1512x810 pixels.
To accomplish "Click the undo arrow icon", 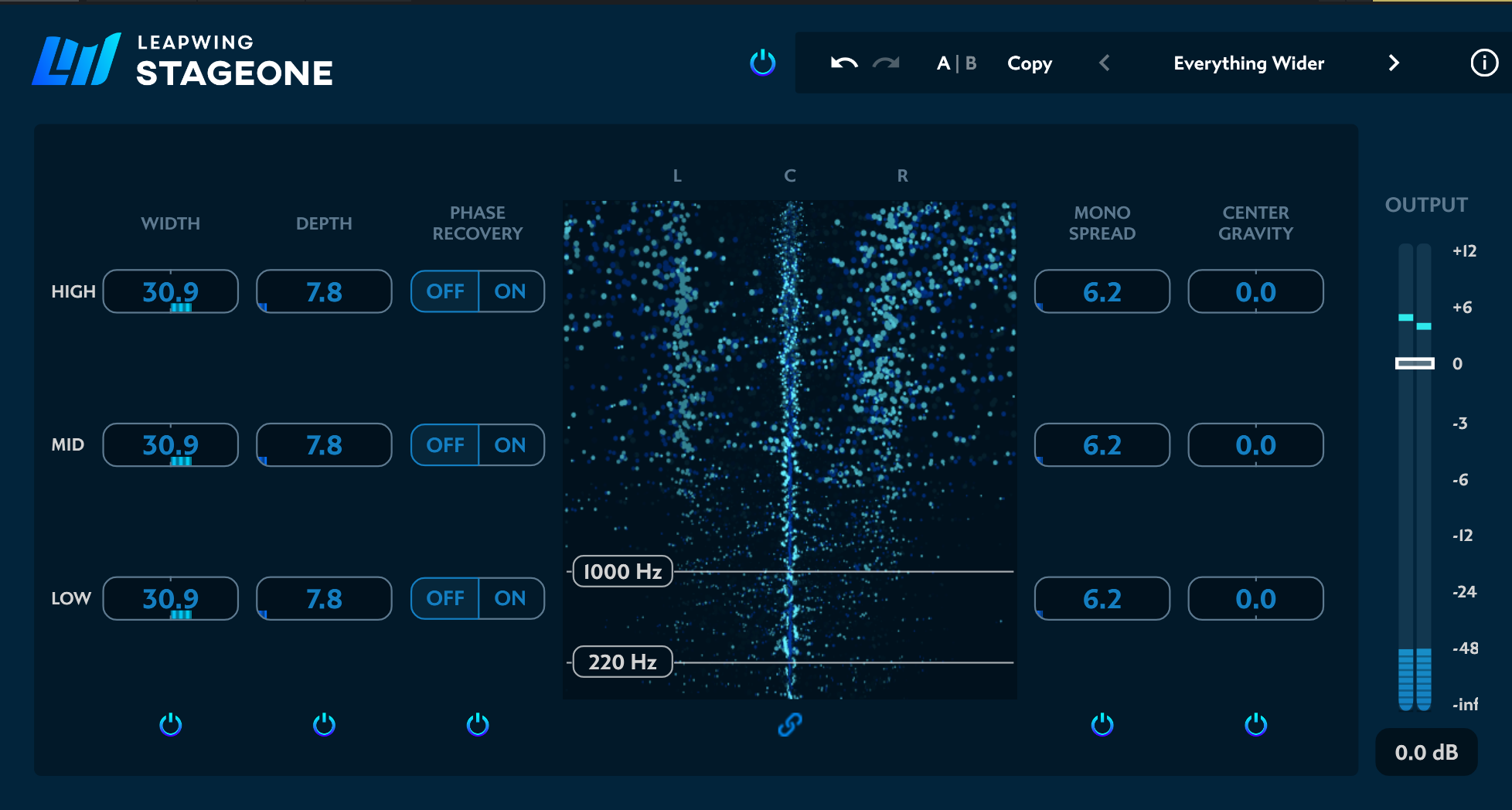I will (844, 63).
